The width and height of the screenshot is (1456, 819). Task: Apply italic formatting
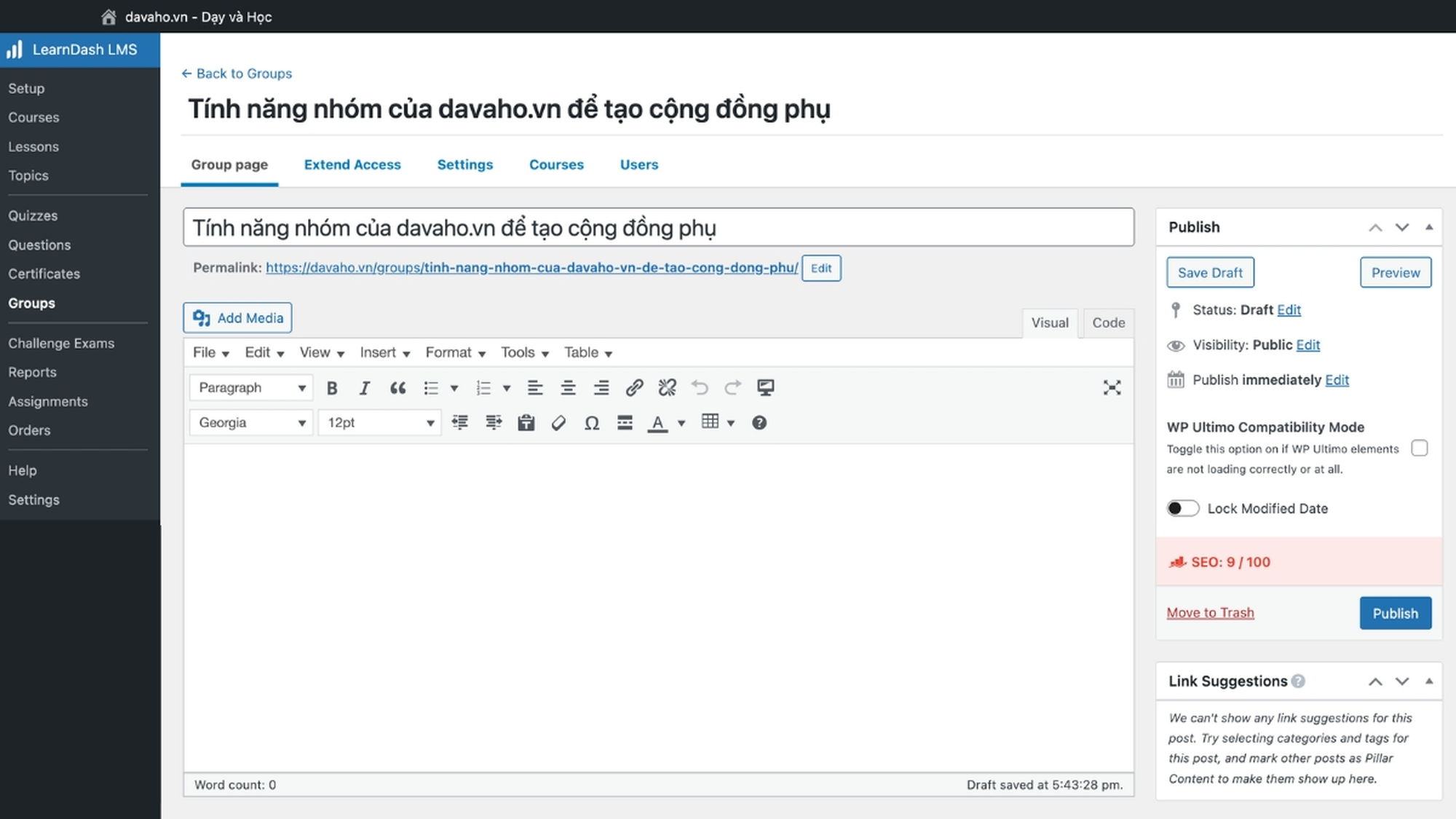[x=365, y=388]
